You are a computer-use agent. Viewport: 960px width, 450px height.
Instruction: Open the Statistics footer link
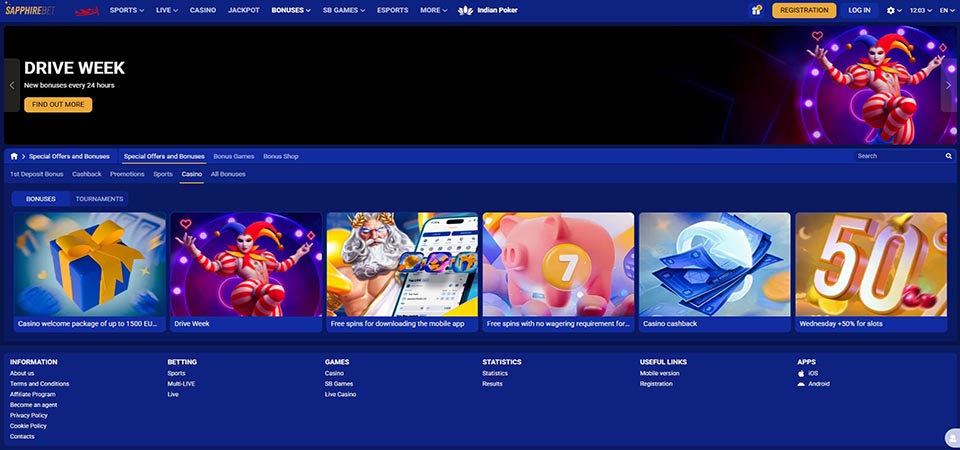[x=495, y=373]
